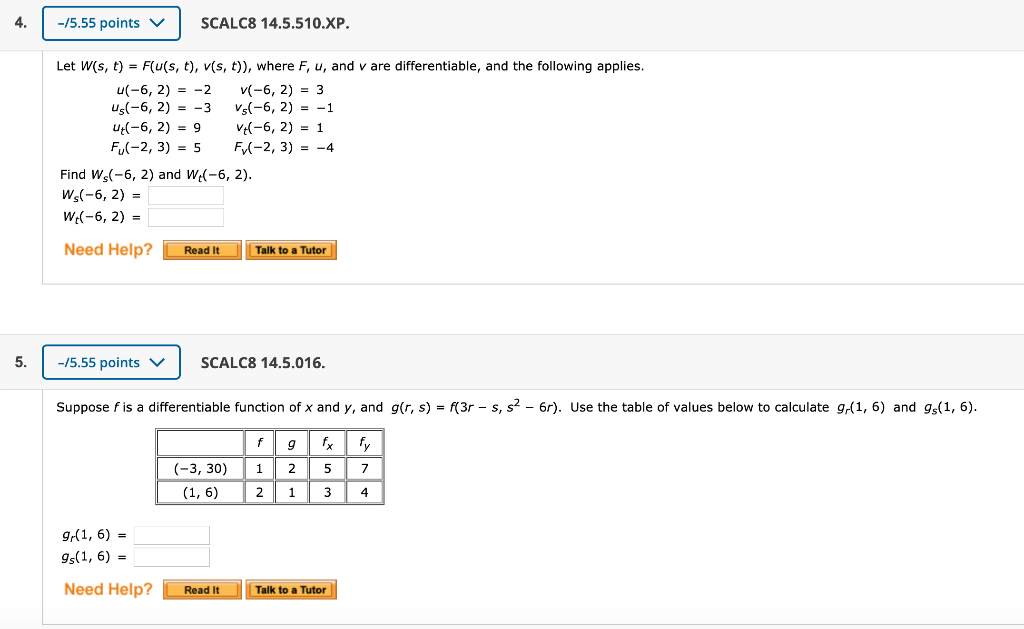The height and width of the screenshot is (629, 1024).
Task: Expand the points dropdown for question 5
Action: [x=110, y=362]
